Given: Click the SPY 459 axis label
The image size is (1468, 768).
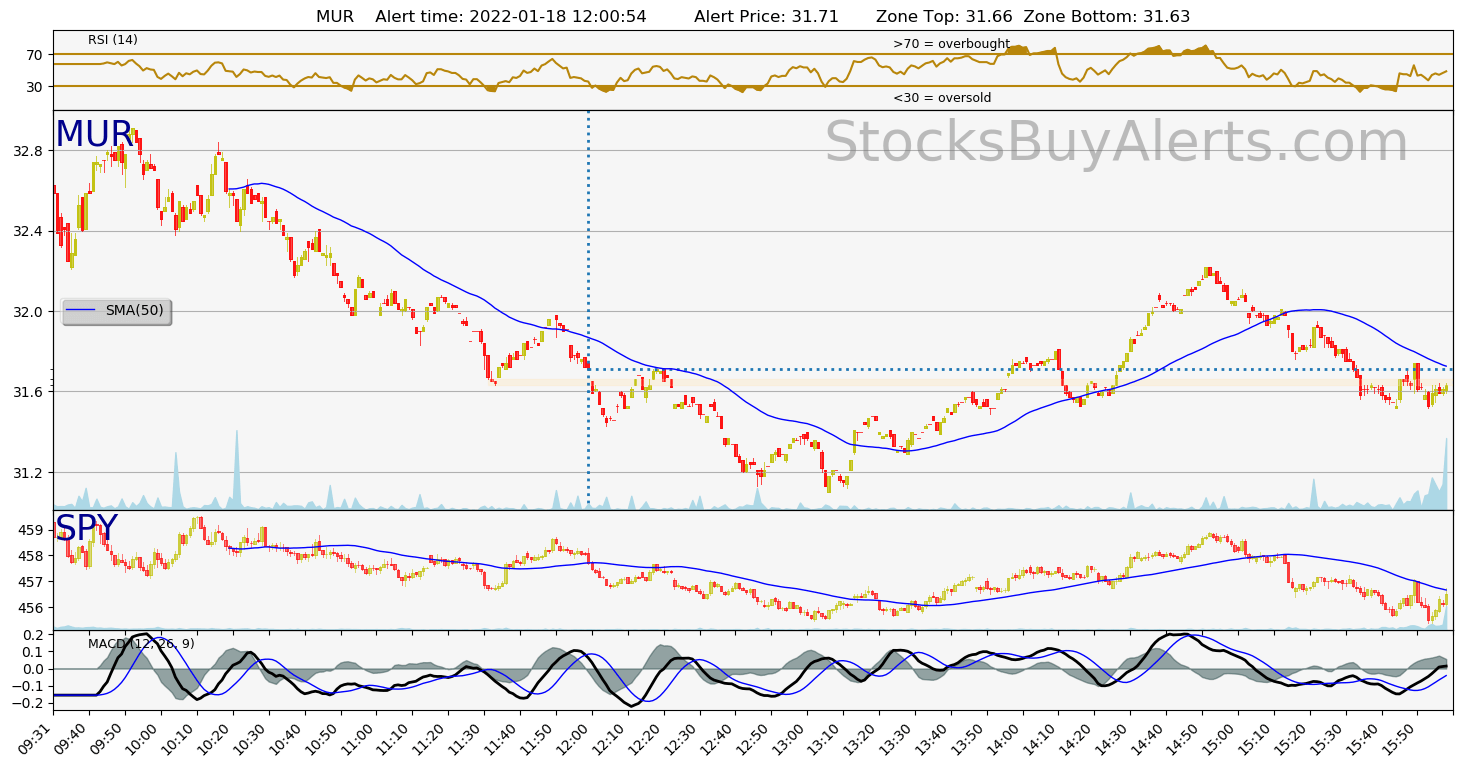Looking at the screenshot, I should (31, 530).
